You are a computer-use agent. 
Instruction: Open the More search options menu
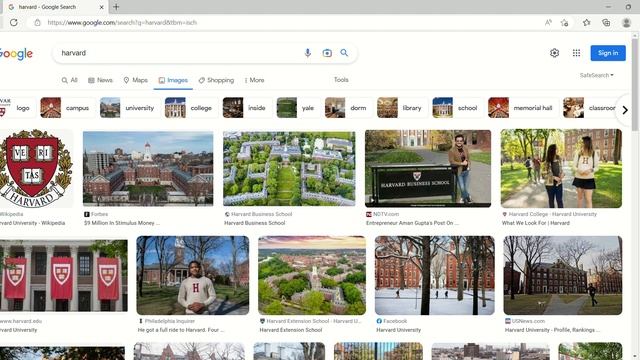[254, 80]
